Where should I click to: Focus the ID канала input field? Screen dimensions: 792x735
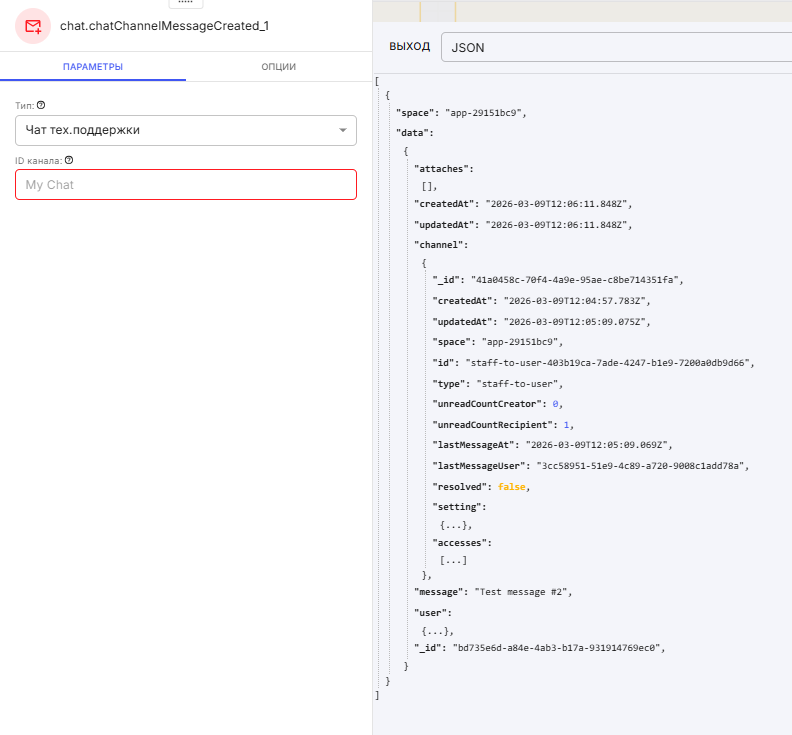click(x=185, y=185)
